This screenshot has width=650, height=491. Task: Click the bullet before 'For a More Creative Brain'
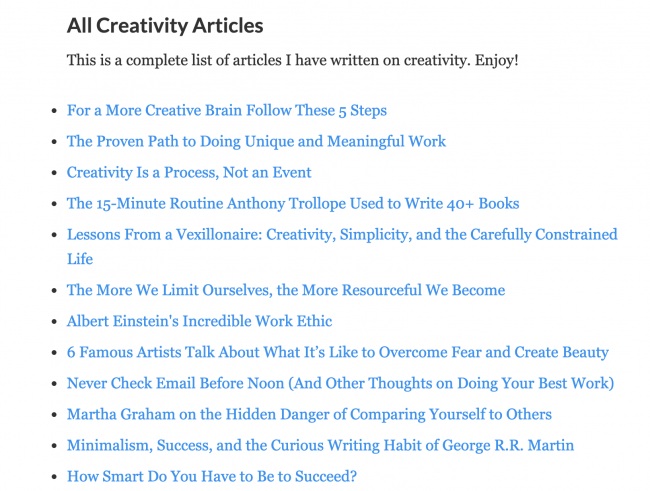pyautogui.click(x=52, y=111)
